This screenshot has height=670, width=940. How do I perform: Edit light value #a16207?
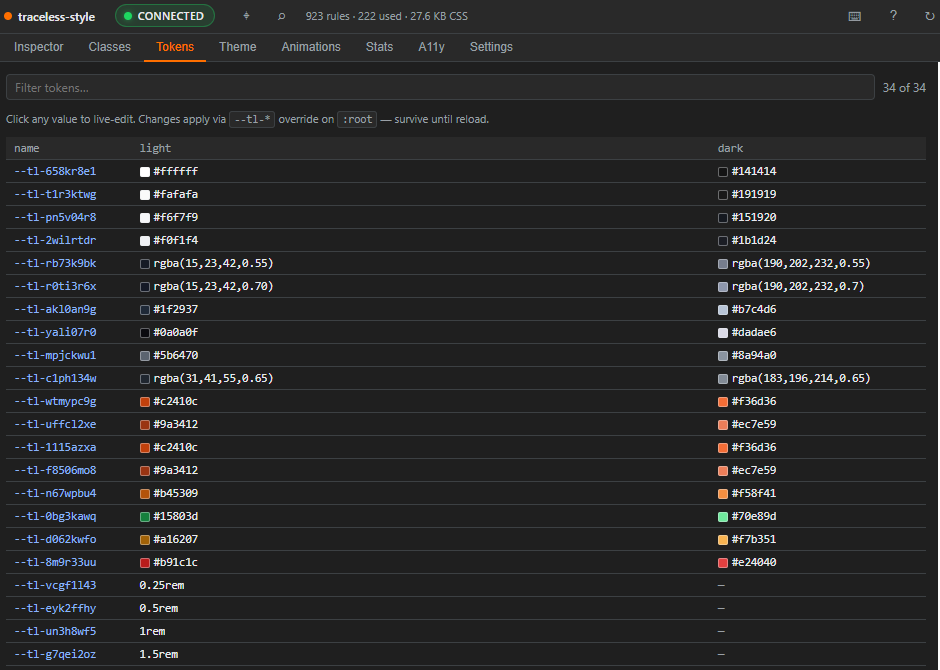tap(176, 539)
